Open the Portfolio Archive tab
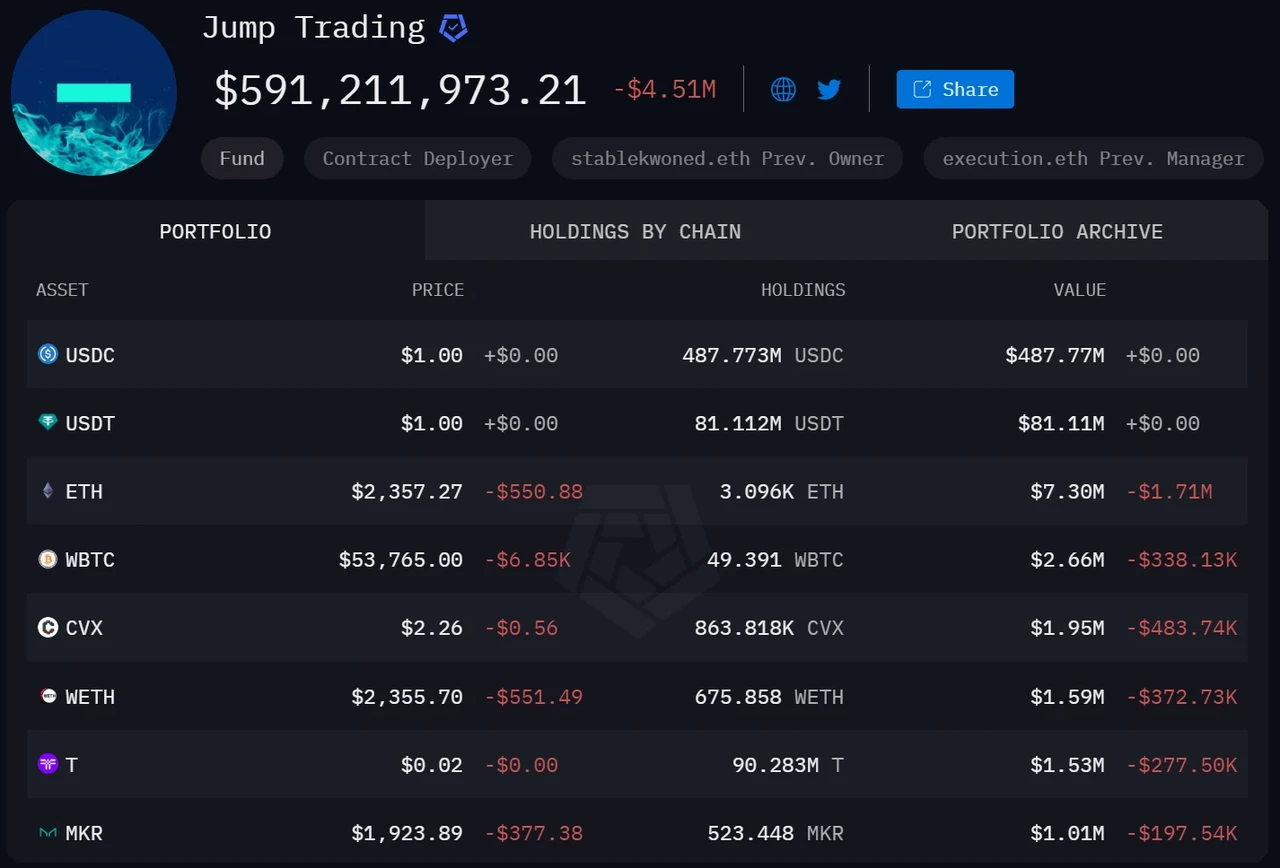1280x868 pixels. coord(1057,232)
